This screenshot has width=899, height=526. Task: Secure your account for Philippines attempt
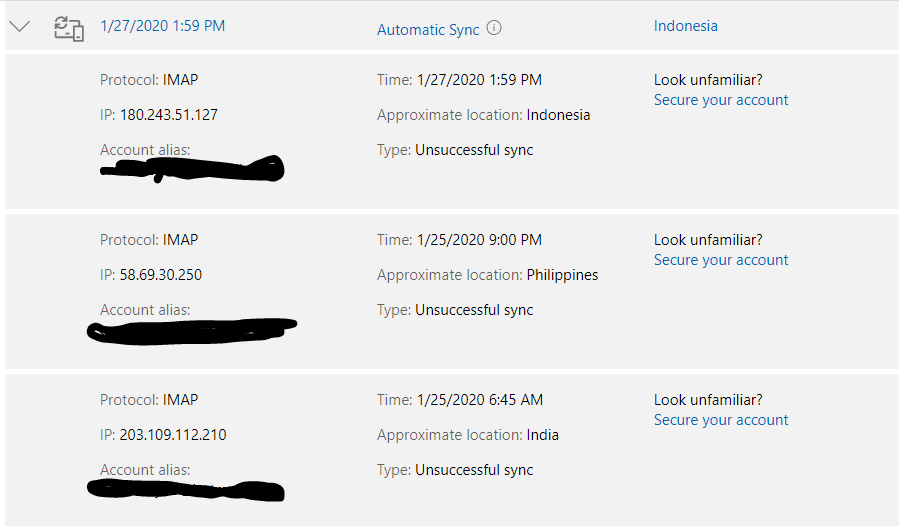pyautogui.click(x=721, y=260)
